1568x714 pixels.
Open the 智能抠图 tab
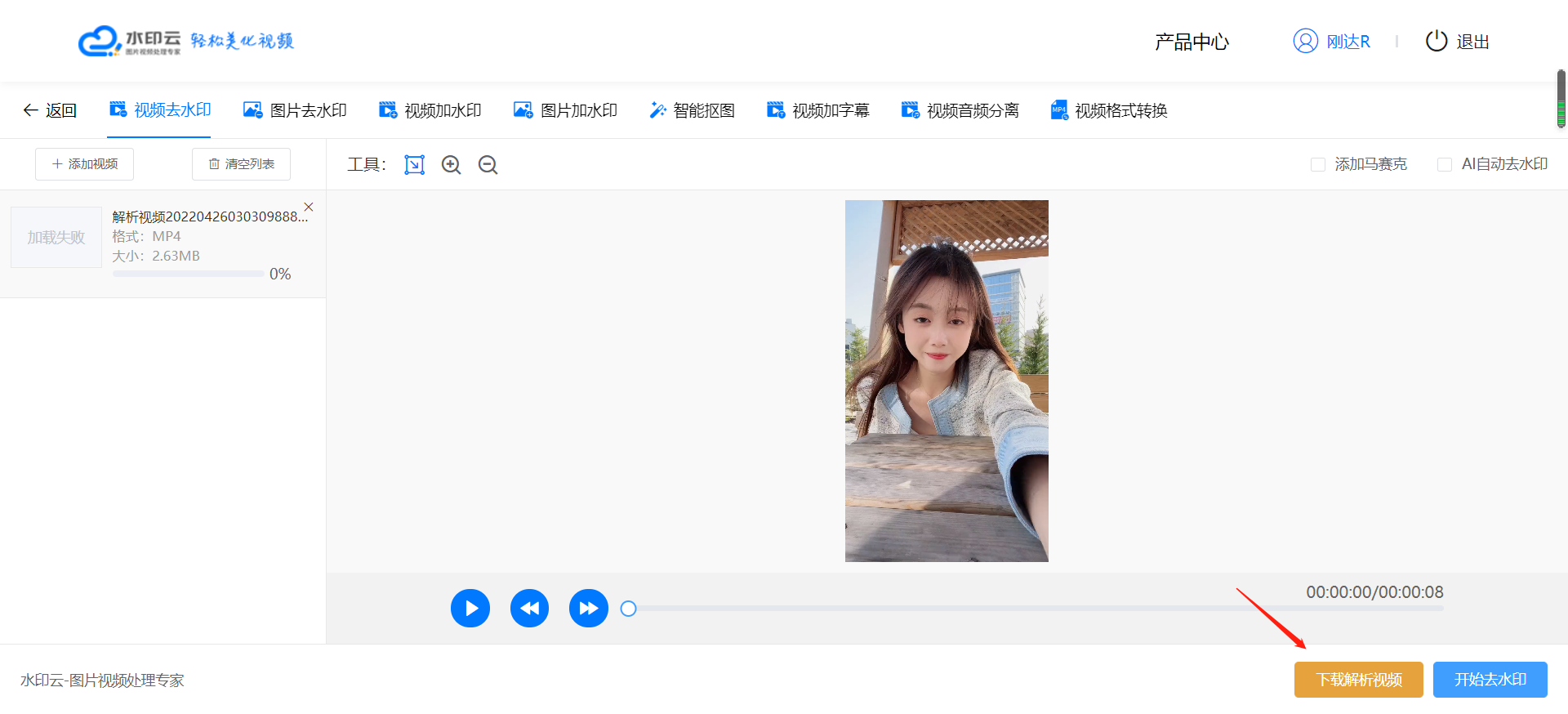[692, 110]
